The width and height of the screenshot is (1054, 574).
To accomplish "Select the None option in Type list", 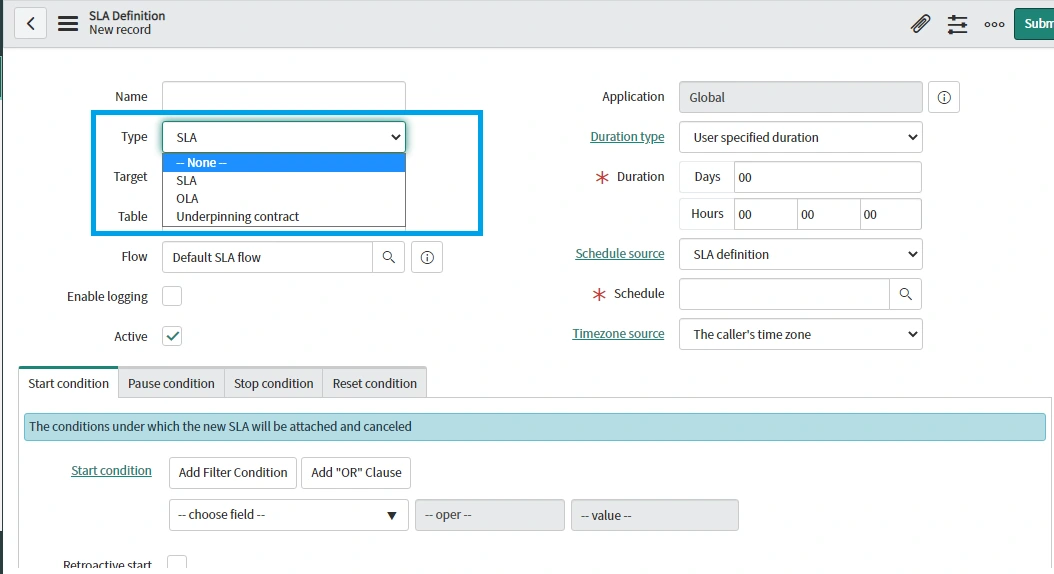I will point(284,163).
